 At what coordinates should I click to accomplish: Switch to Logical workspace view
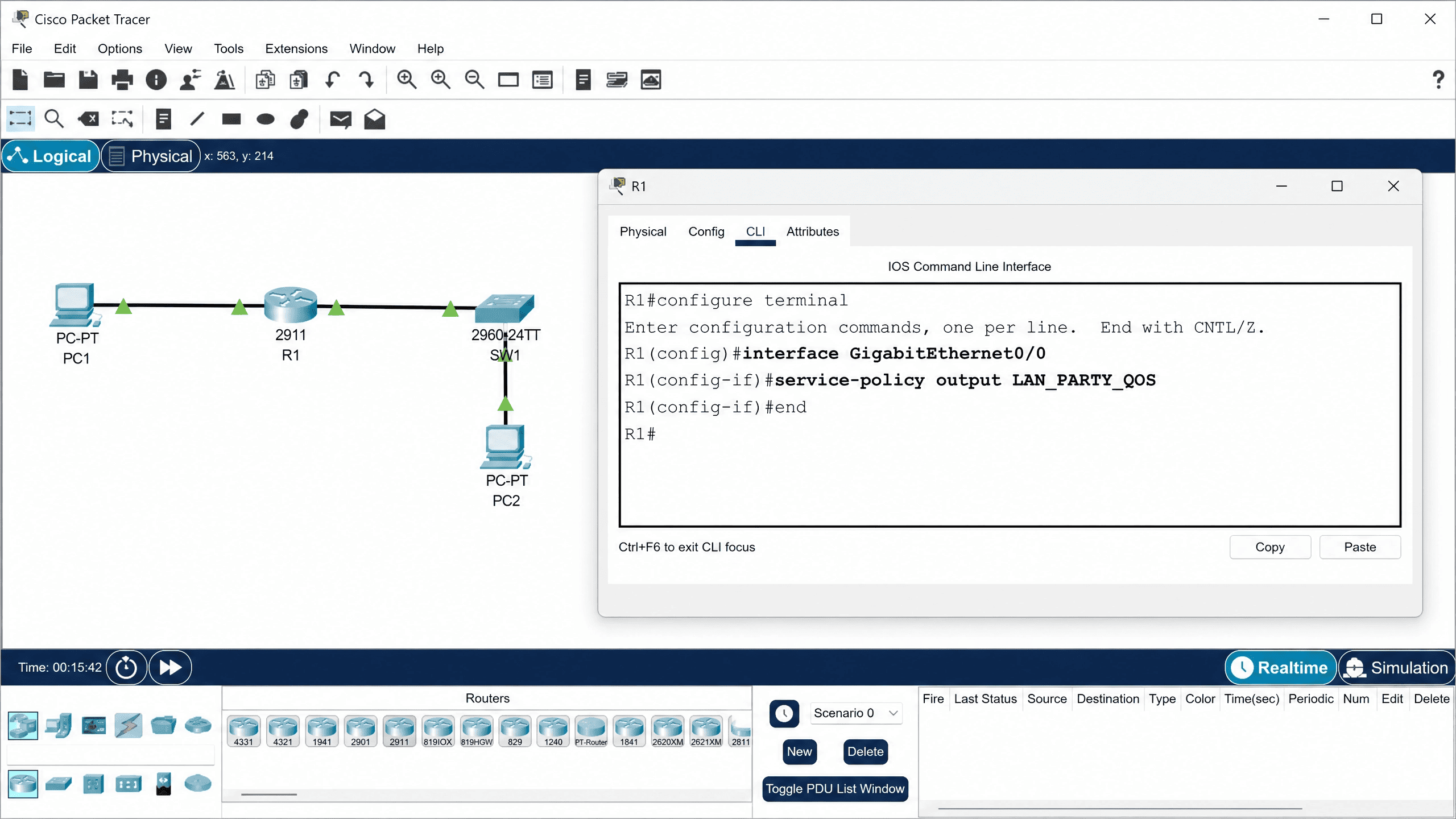(x=51, y=156)
